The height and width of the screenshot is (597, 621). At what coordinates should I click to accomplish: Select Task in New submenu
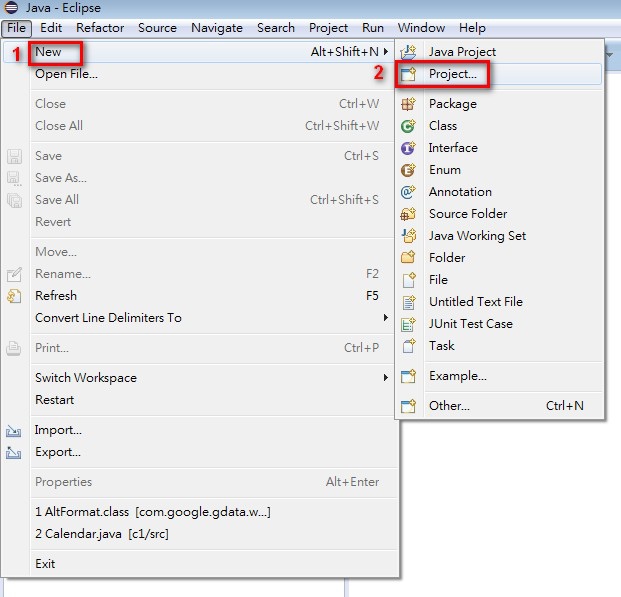pyautogui.click(x=499, y=346)
